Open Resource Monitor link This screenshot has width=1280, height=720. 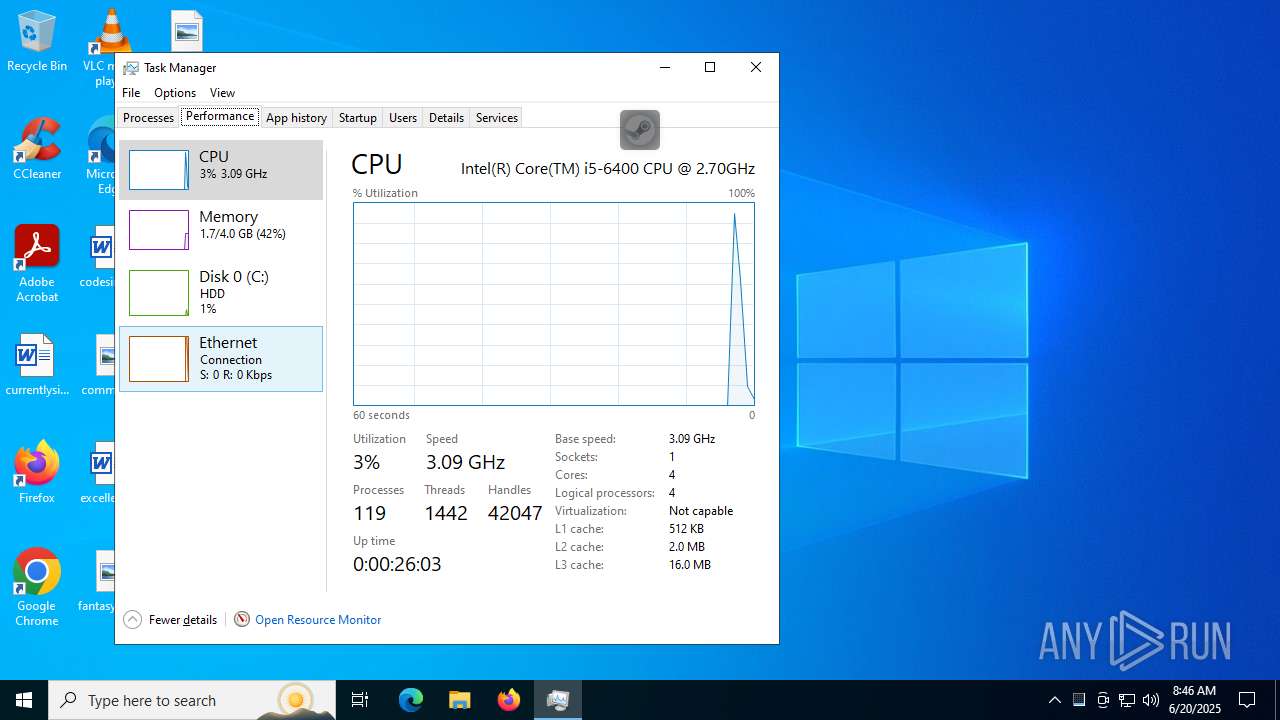click(x=318, y=620)
